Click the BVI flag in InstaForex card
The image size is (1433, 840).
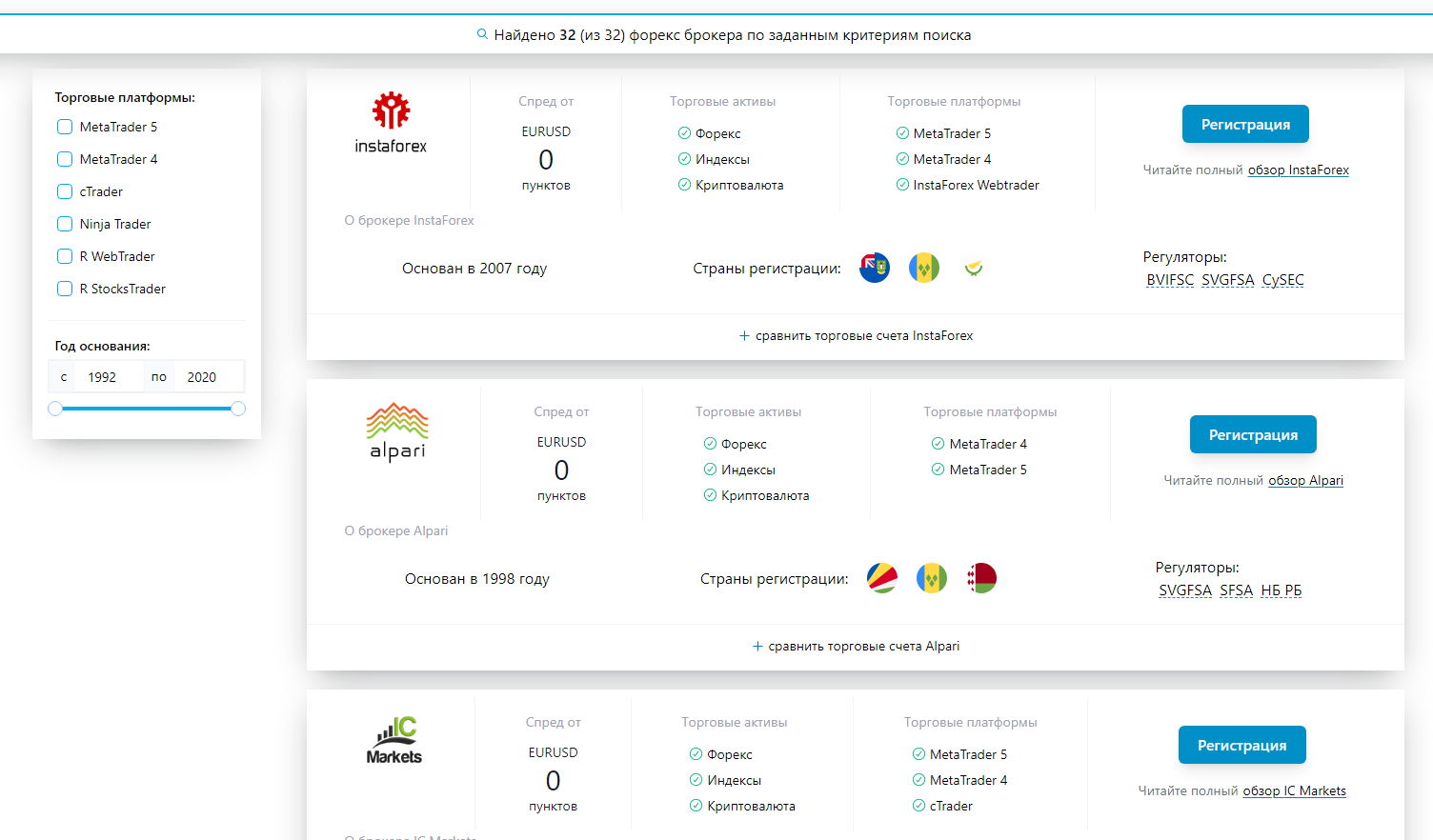[x=875, y=268]
